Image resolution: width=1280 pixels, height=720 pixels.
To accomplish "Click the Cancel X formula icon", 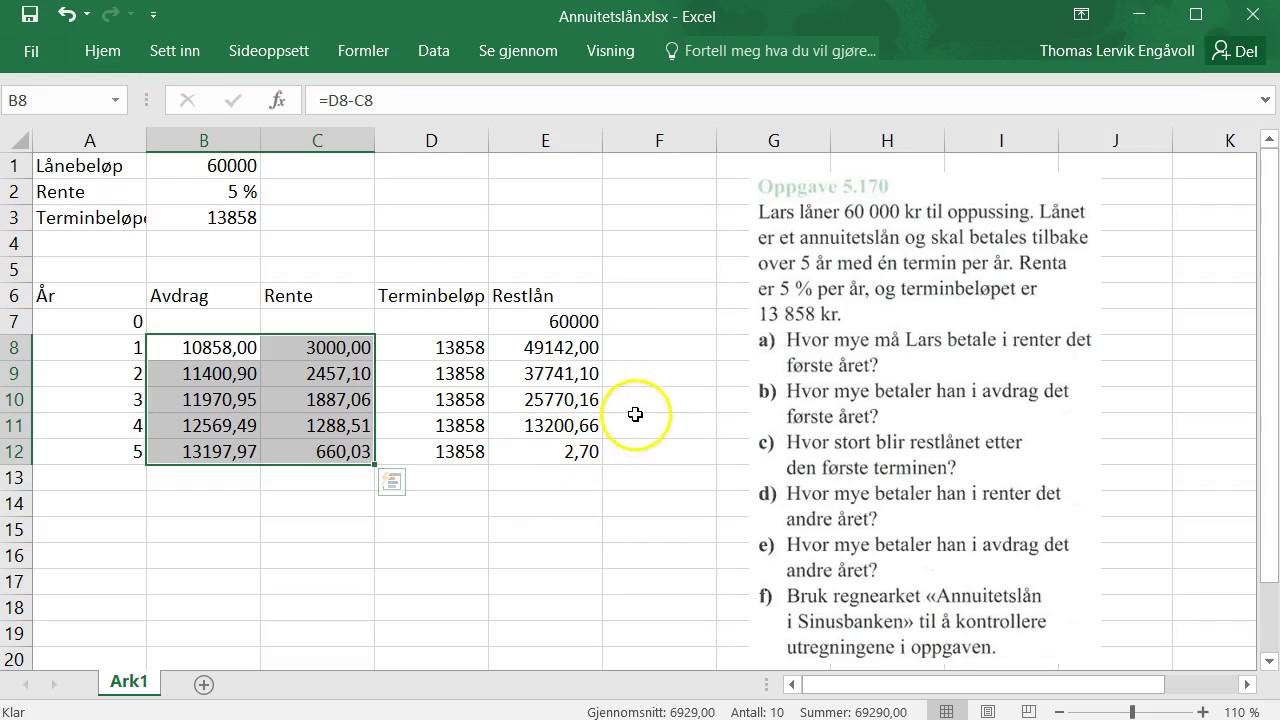I will (x=187, y=100).
